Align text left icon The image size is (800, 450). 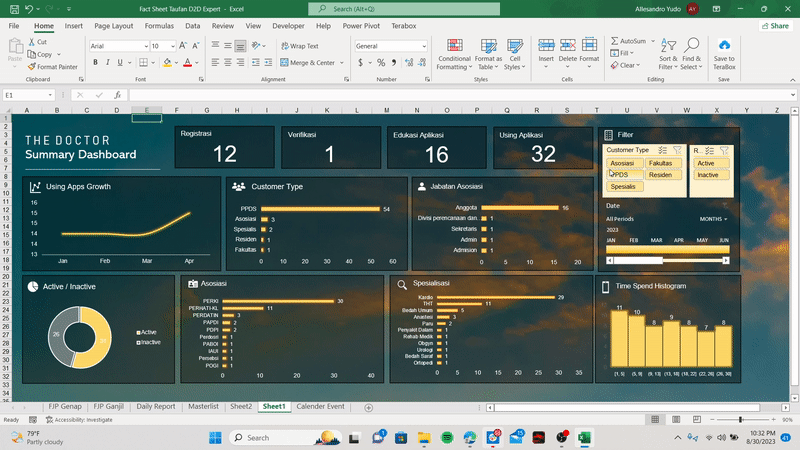tap(215, 62)
